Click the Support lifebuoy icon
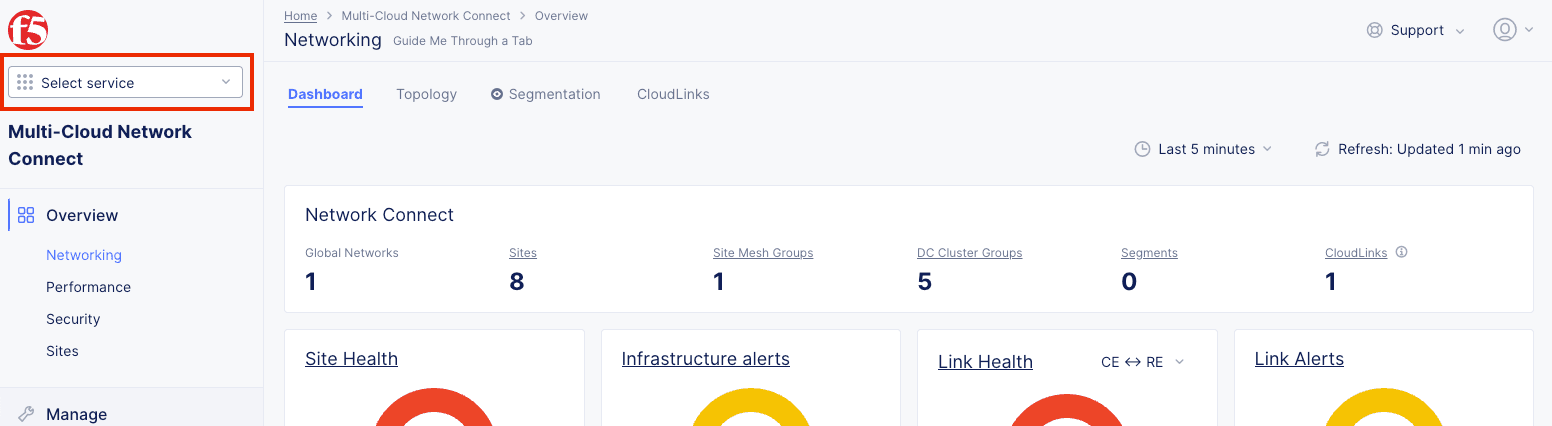This screenshot has height=426, width=1552. point(1374,30)
